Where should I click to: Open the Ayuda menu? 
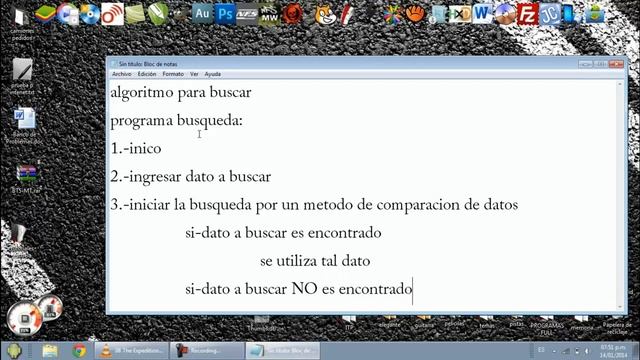pos(213,74)
